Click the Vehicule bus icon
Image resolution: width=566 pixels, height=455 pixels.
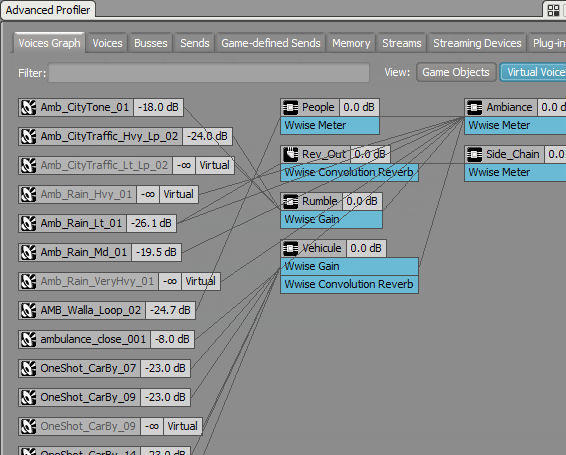[x=291, y=248]
